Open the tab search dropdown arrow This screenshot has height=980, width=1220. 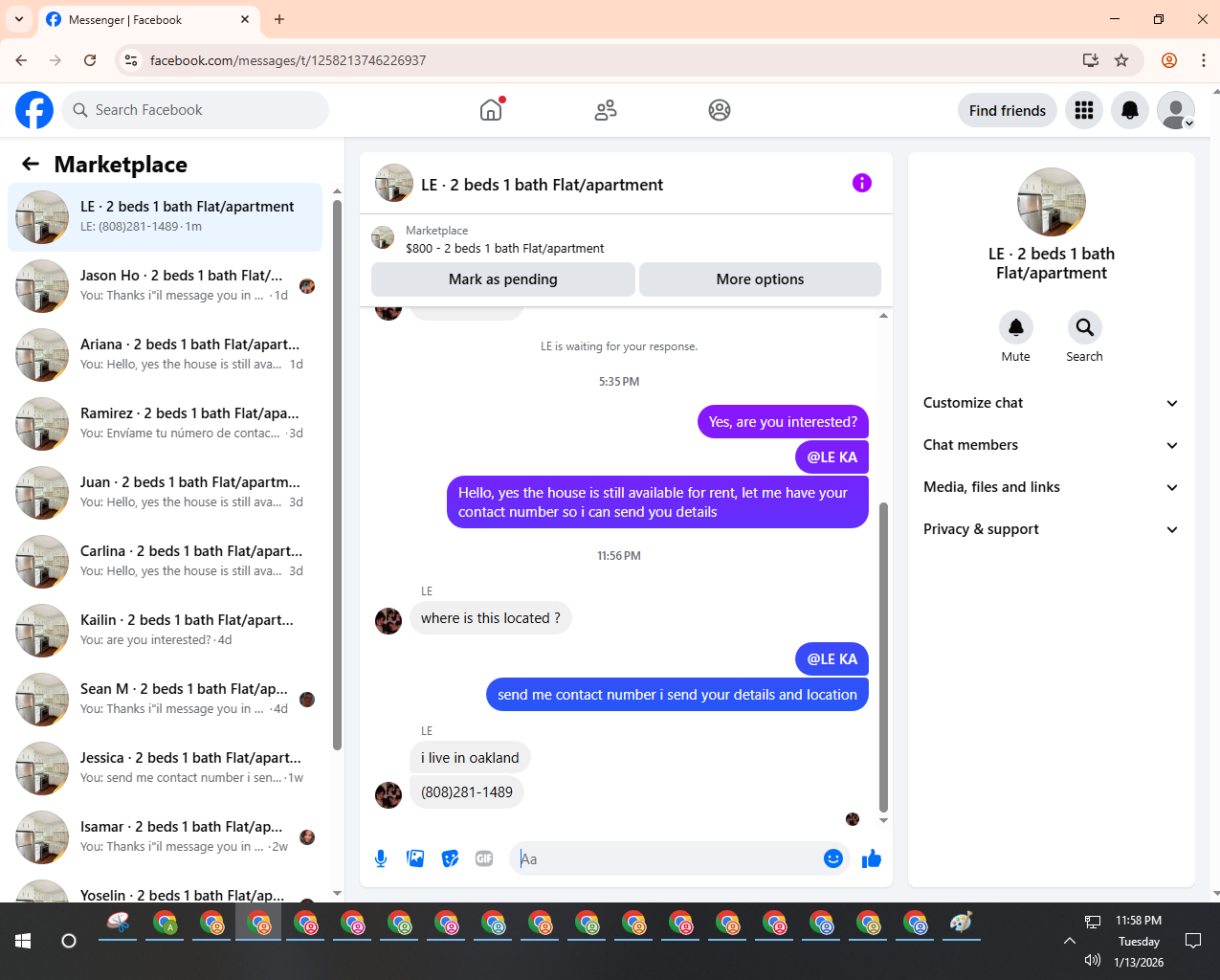19,19
